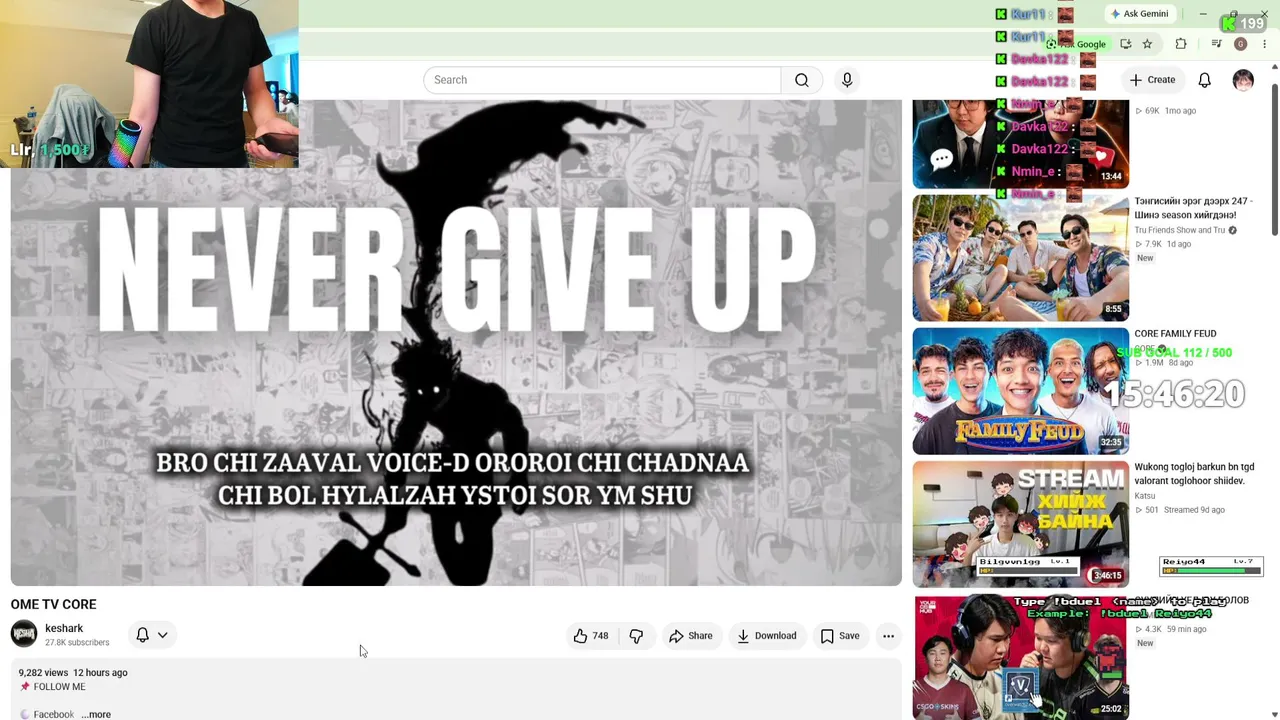1280x720 pixels.
Task: Click the "27.8K subscribers" text
Action: coord(77,643)
